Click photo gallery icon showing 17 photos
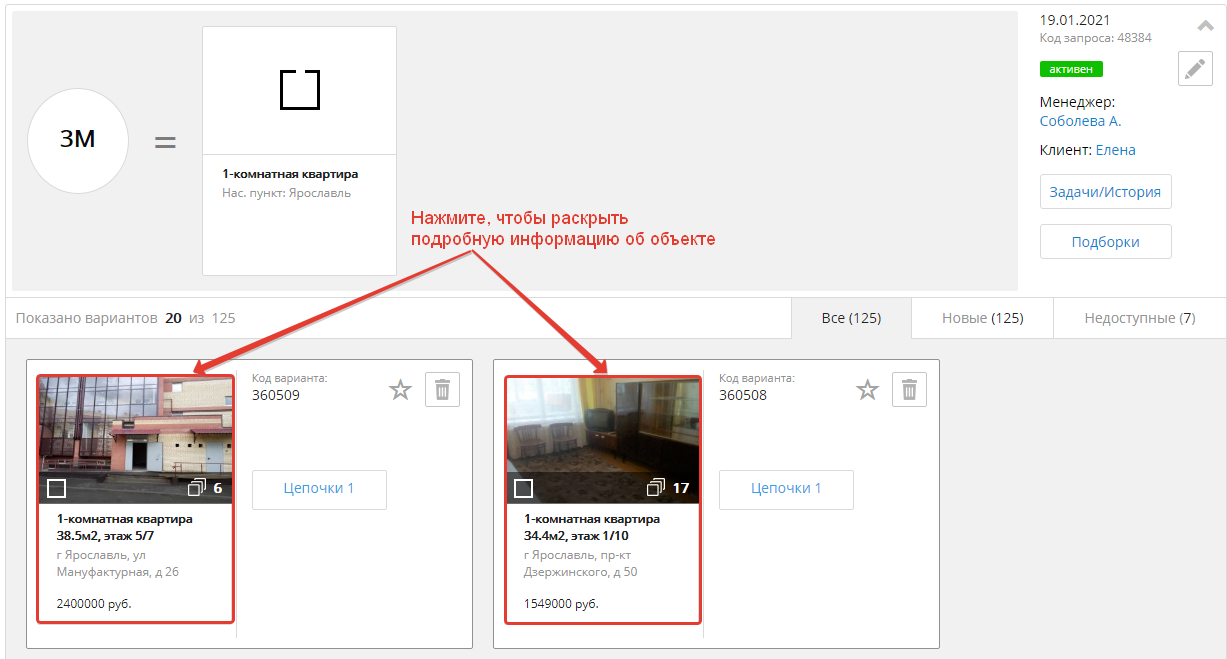 tap(657, 488)
